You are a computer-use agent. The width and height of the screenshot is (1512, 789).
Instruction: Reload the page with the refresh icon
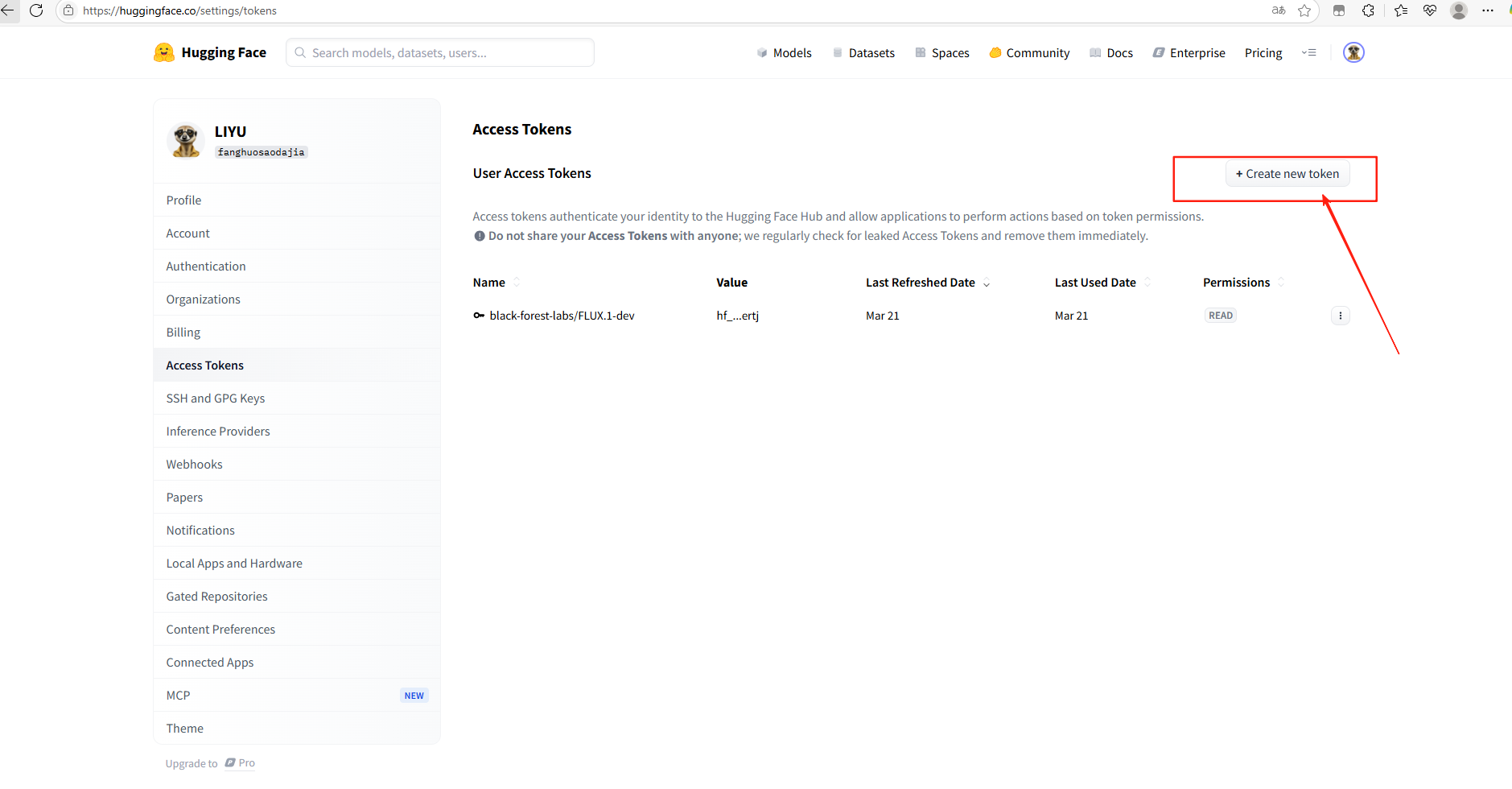tap(36, 10)
